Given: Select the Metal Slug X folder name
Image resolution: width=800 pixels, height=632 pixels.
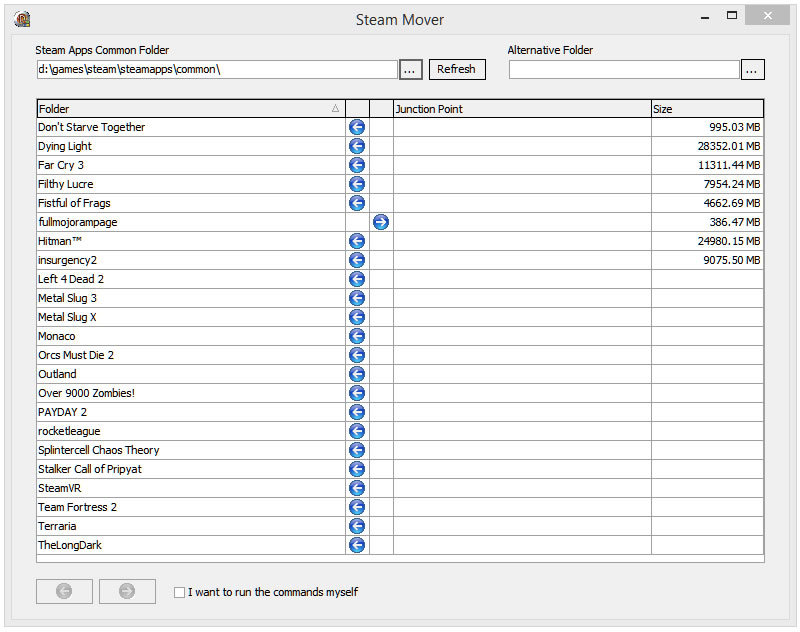Looking at the screenshot, I should click(x=67, y=317).
